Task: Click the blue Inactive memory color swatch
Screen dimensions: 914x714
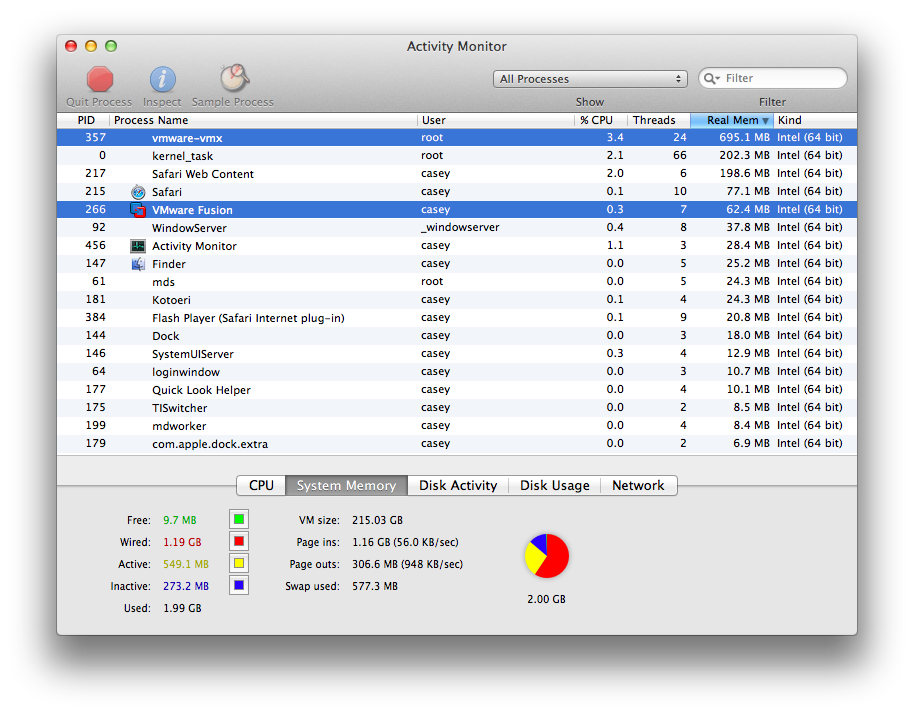Action: (x=239, y=585)
